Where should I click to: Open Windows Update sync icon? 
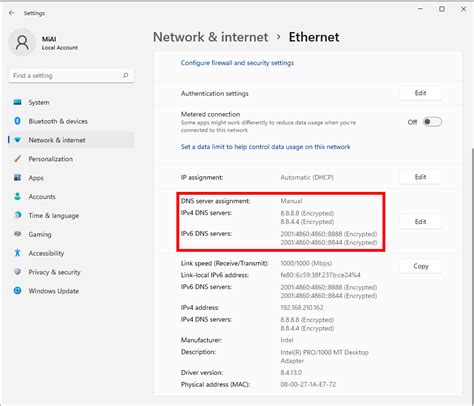coord(17,291)
